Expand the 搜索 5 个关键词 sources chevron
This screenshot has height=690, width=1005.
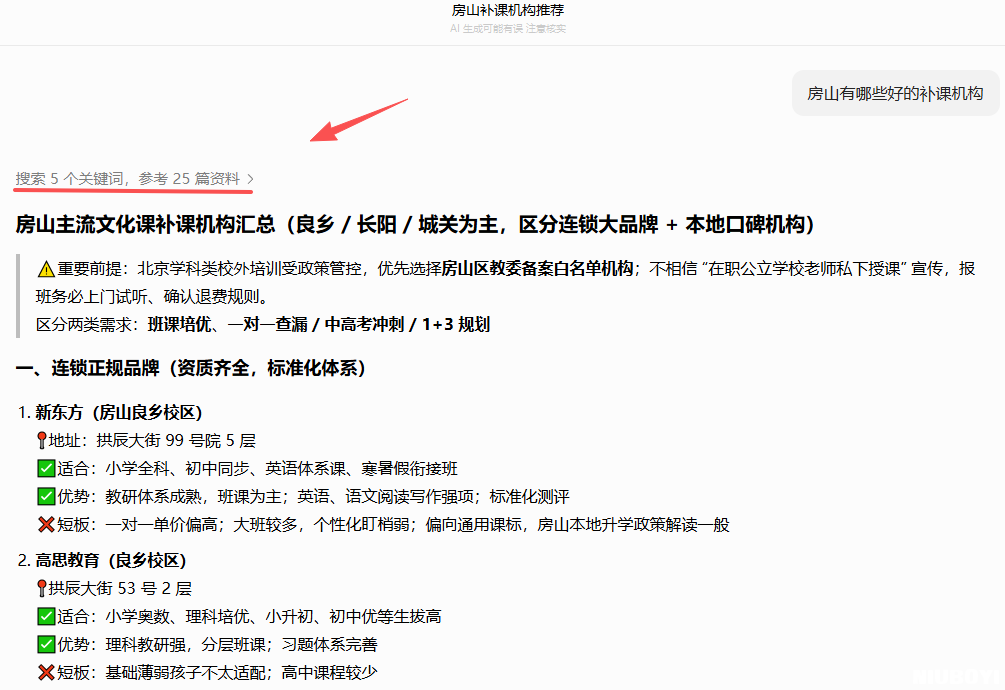pyautogui.click(x=251, y=179)
